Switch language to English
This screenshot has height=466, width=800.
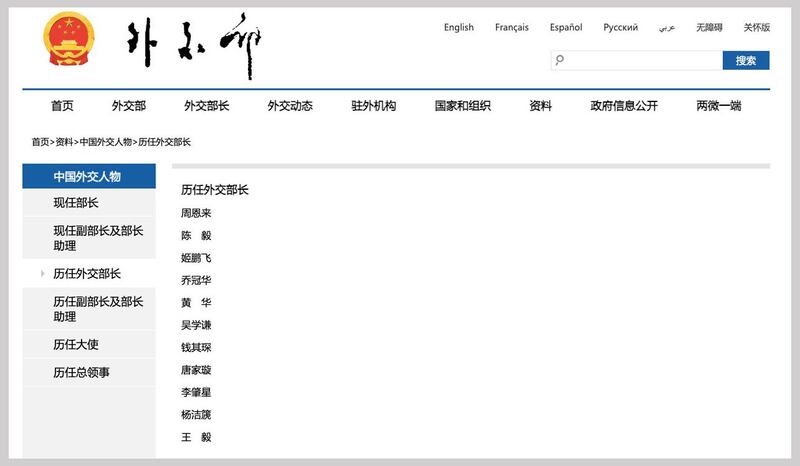click(x=459, y=28)
